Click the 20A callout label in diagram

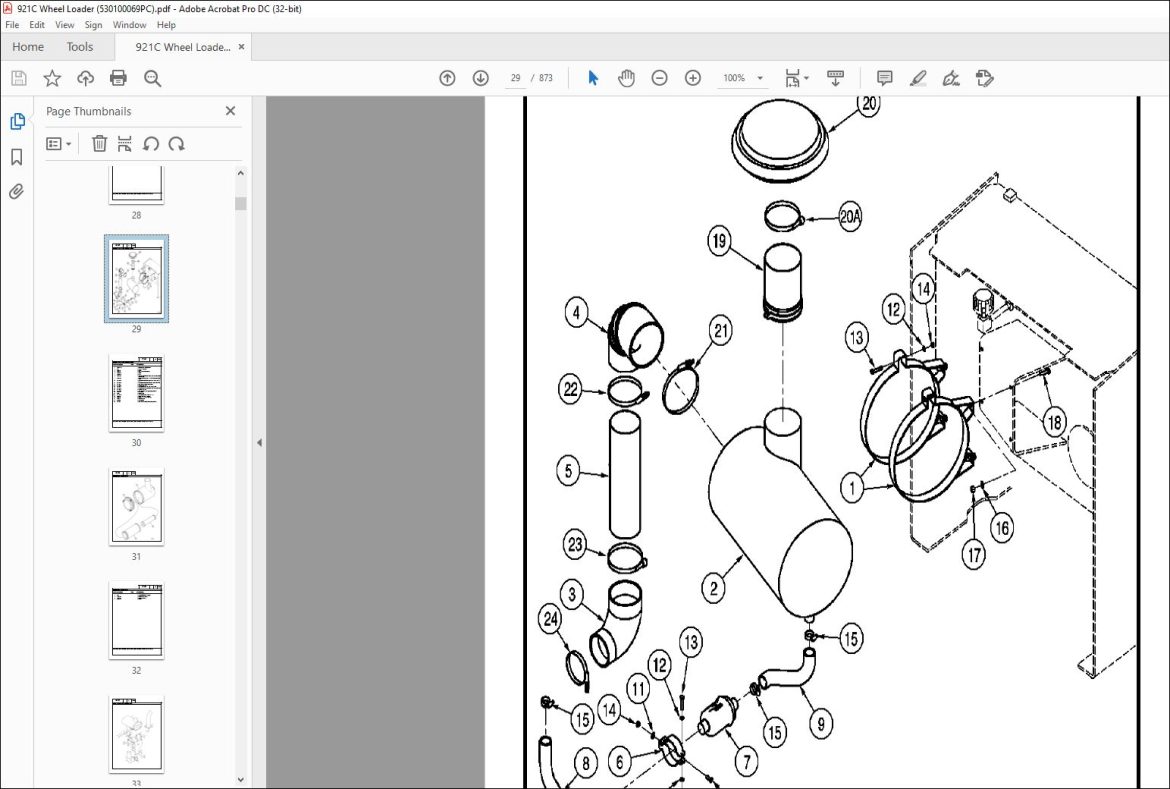pyautogui.click(x=850, y=217)
